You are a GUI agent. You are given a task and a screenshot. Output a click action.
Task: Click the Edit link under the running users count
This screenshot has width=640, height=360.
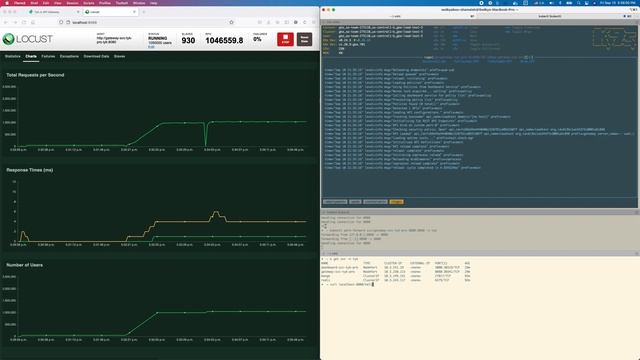[151, 47]
